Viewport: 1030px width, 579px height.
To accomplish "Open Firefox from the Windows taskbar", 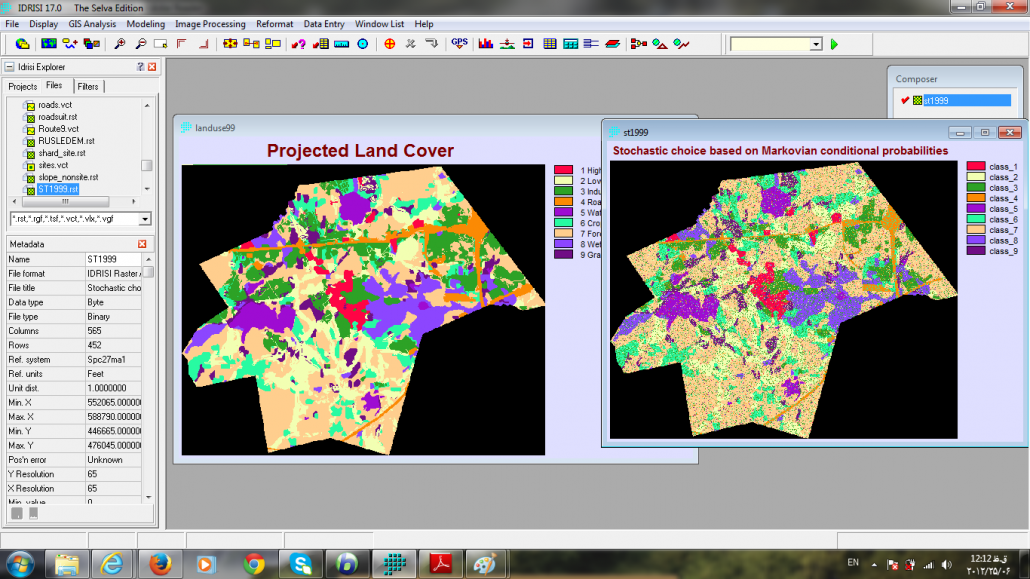I will click(x=160, y=564).
